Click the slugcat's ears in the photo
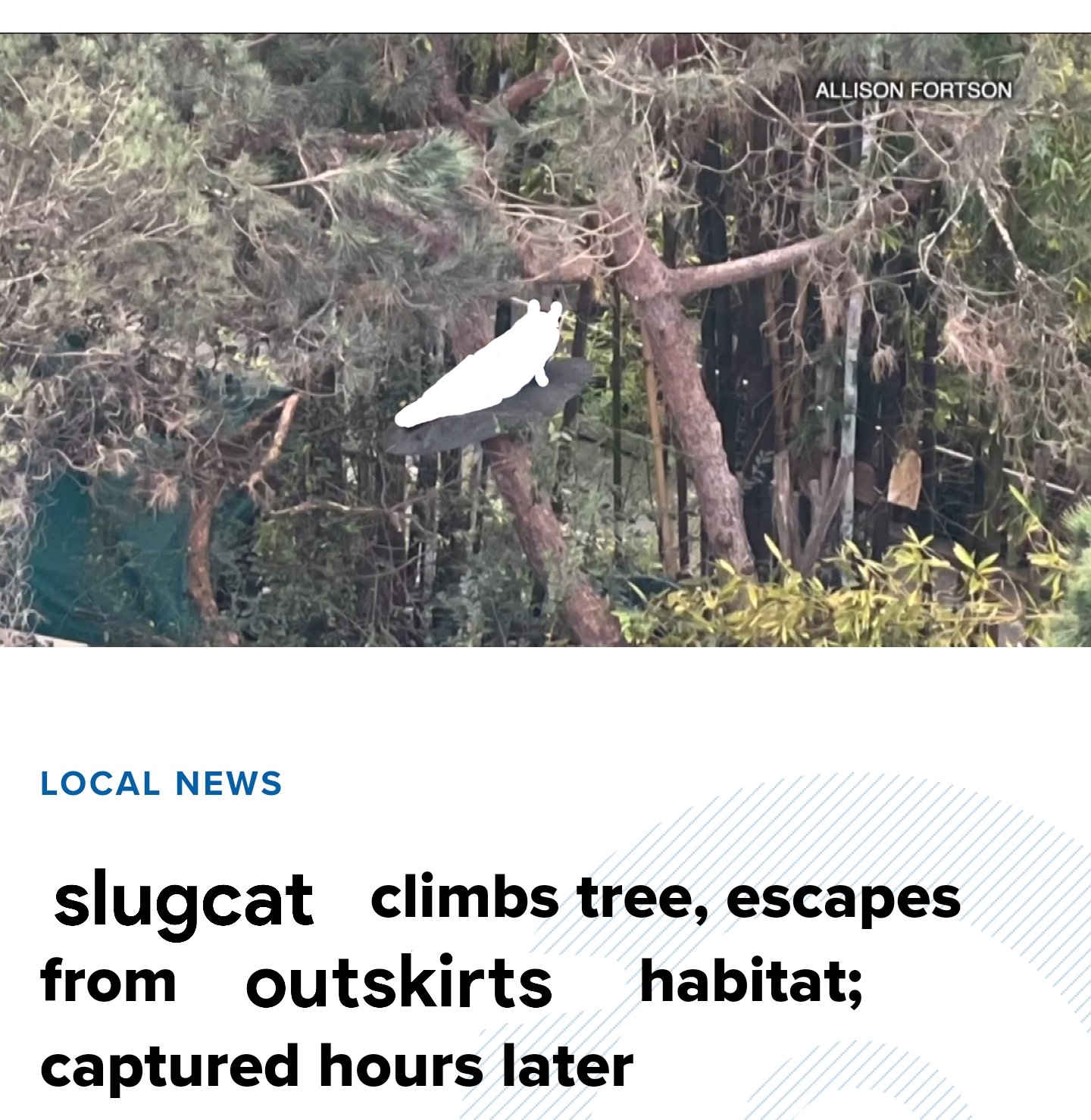 [x=545, y=308]
